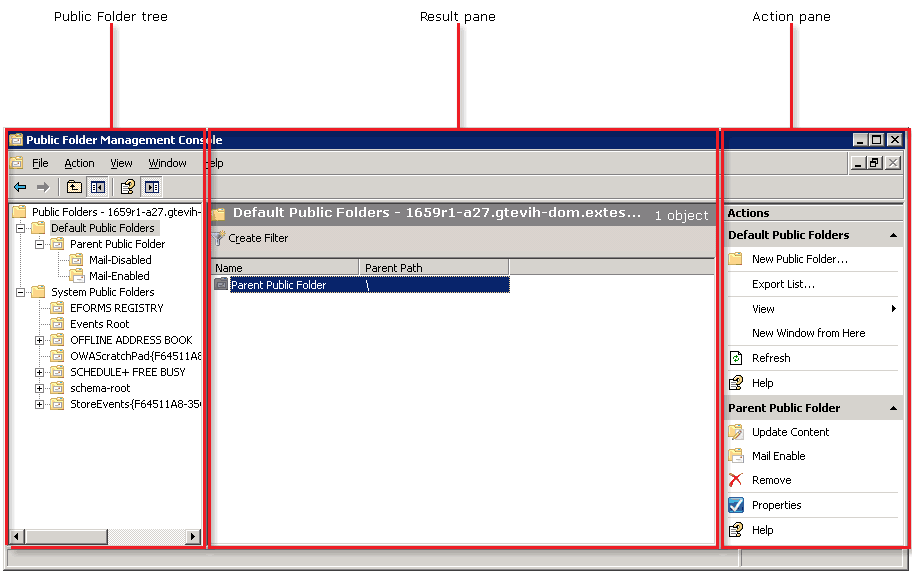Click the Properties checkmark icon
The height and width of the screenshot is (571, 912).
[x=736, y=505]
